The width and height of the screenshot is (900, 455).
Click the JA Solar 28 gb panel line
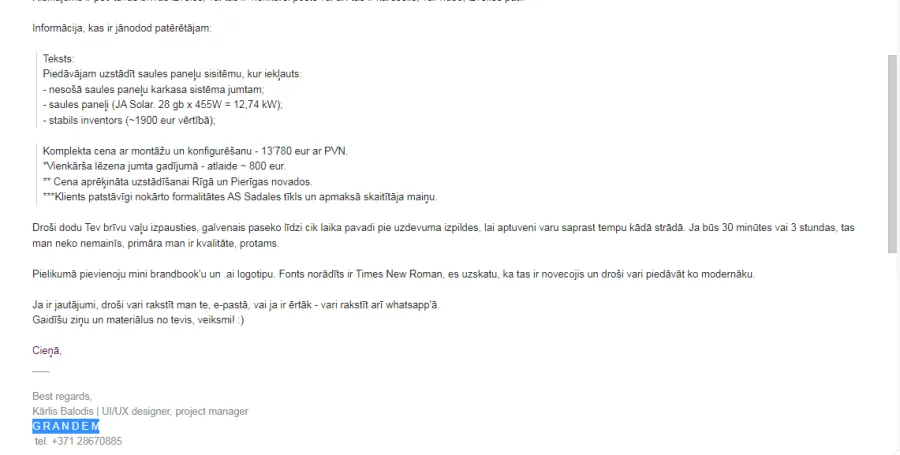point(163,105)
